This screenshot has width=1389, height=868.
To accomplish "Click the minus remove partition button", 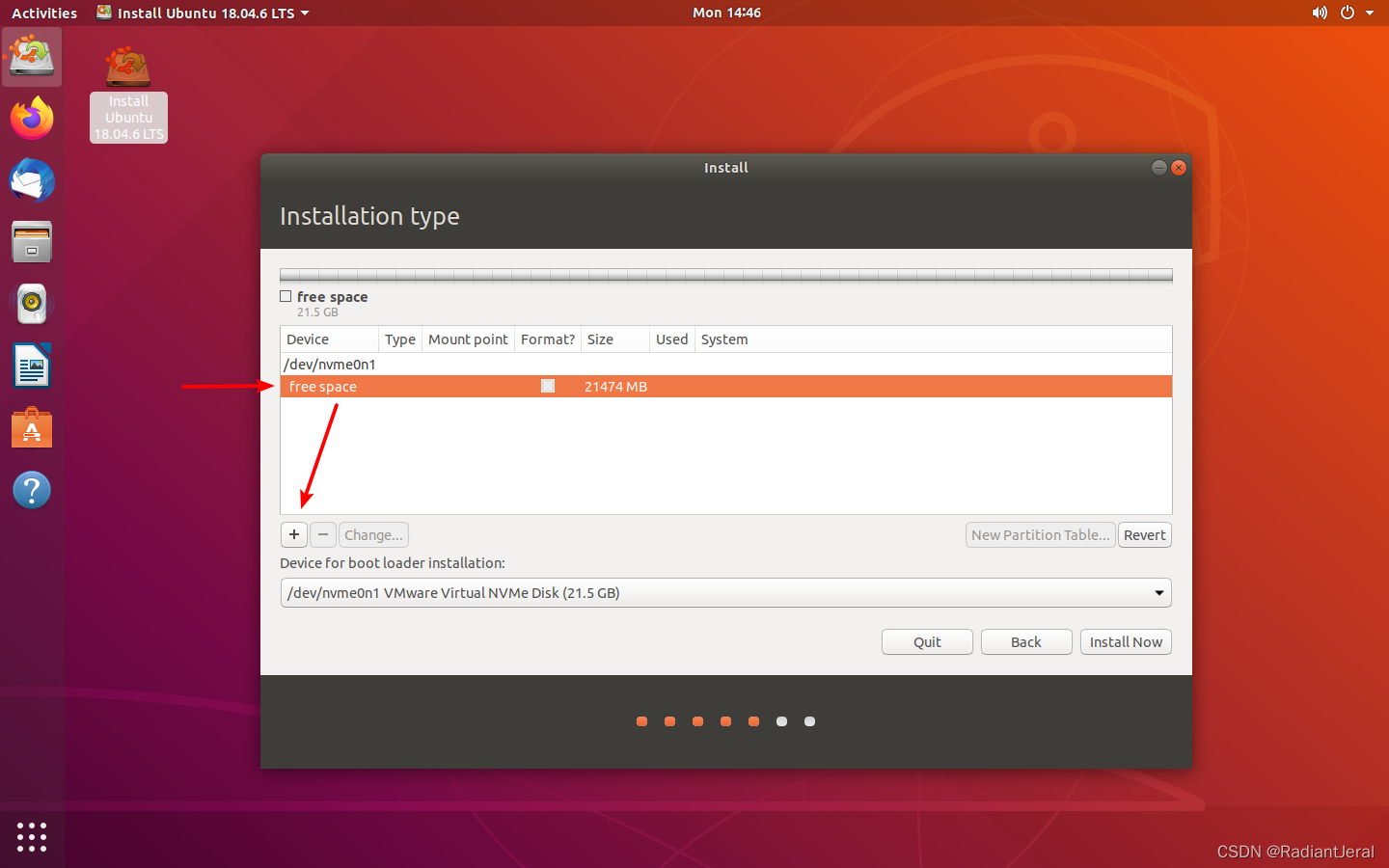I will pyautogui.click(x=323, y=534).
